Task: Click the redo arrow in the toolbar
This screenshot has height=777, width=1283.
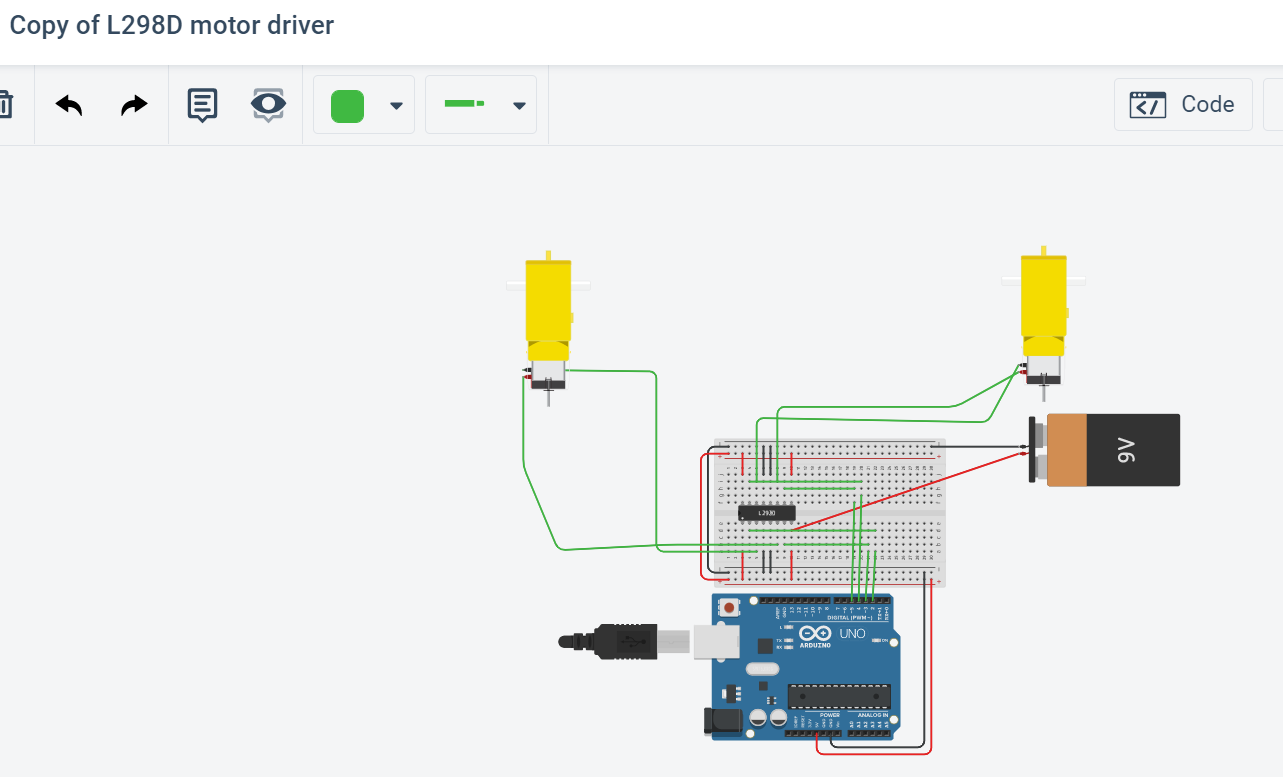Action: pos(134,105)
